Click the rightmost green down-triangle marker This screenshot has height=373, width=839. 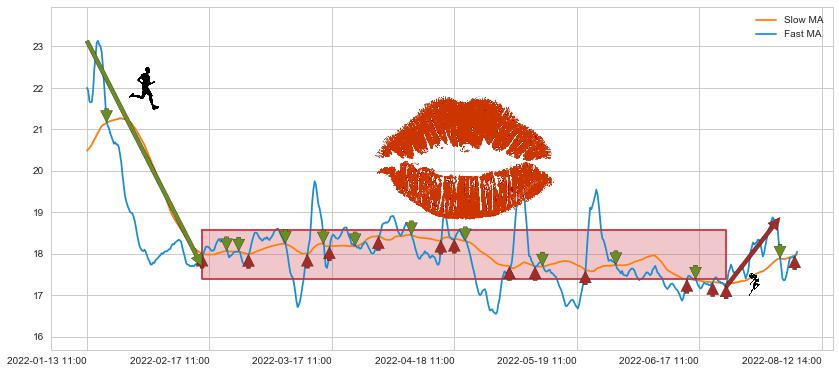(x=780, y=250)
